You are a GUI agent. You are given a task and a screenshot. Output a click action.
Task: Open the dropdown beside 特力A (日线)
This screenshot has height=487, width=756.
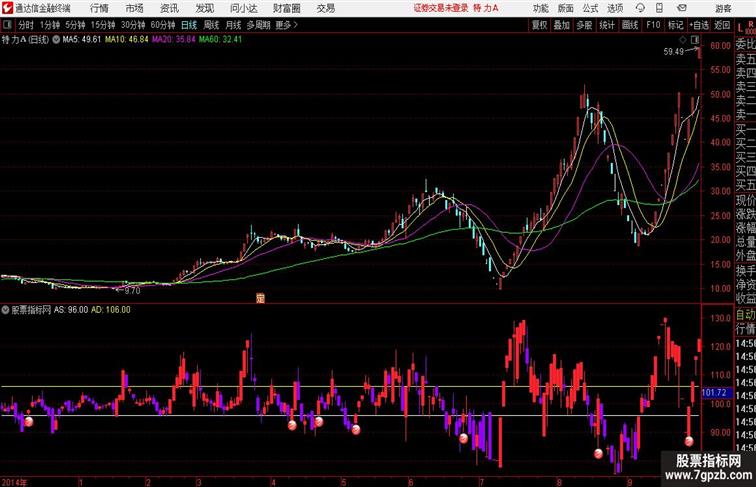pos(56,40)
